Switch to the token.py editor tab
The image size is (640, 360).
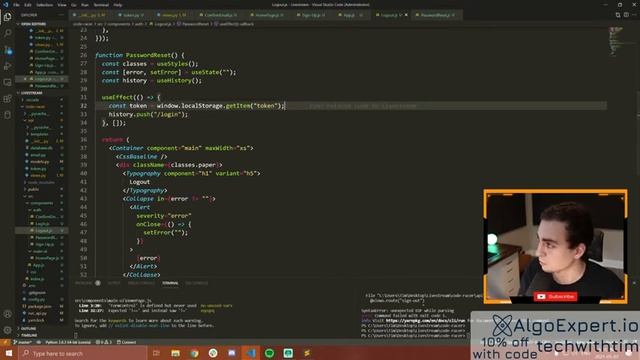pos(131,15)
